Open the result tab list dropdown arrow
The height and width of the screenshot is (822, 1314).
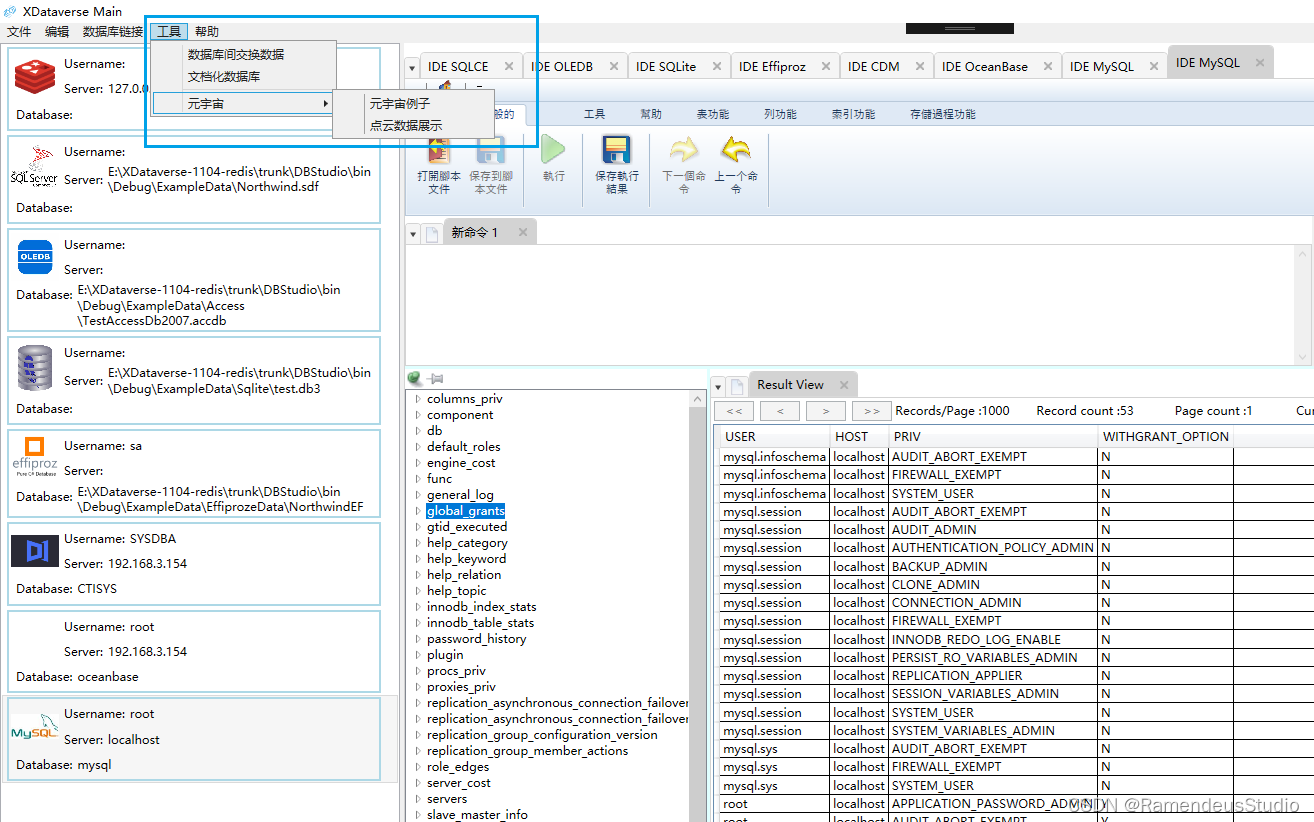[x=717, y=386]
